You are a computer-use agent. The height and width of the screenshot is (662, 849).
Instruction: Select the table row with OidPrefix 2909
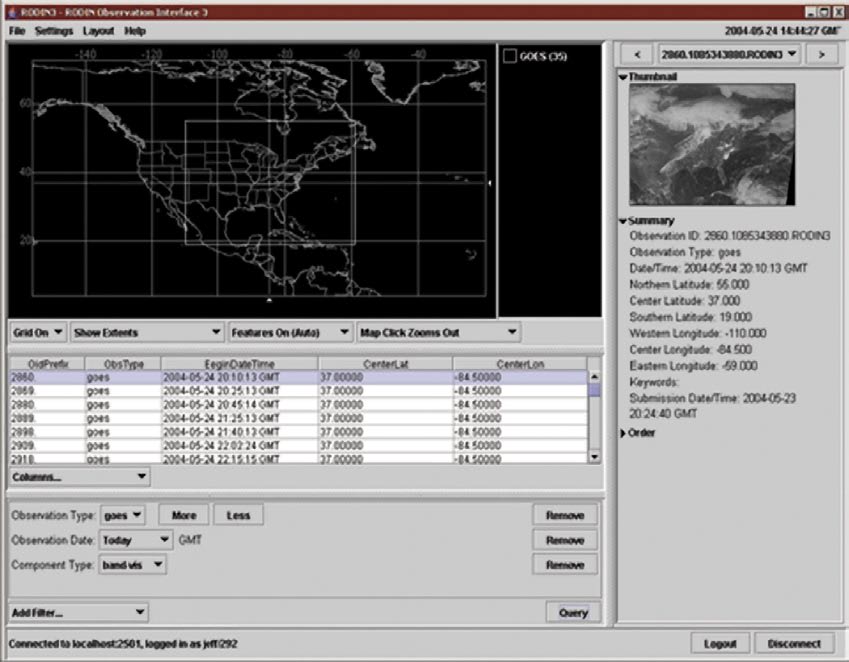pyautogui.click(x=298, y=445)
